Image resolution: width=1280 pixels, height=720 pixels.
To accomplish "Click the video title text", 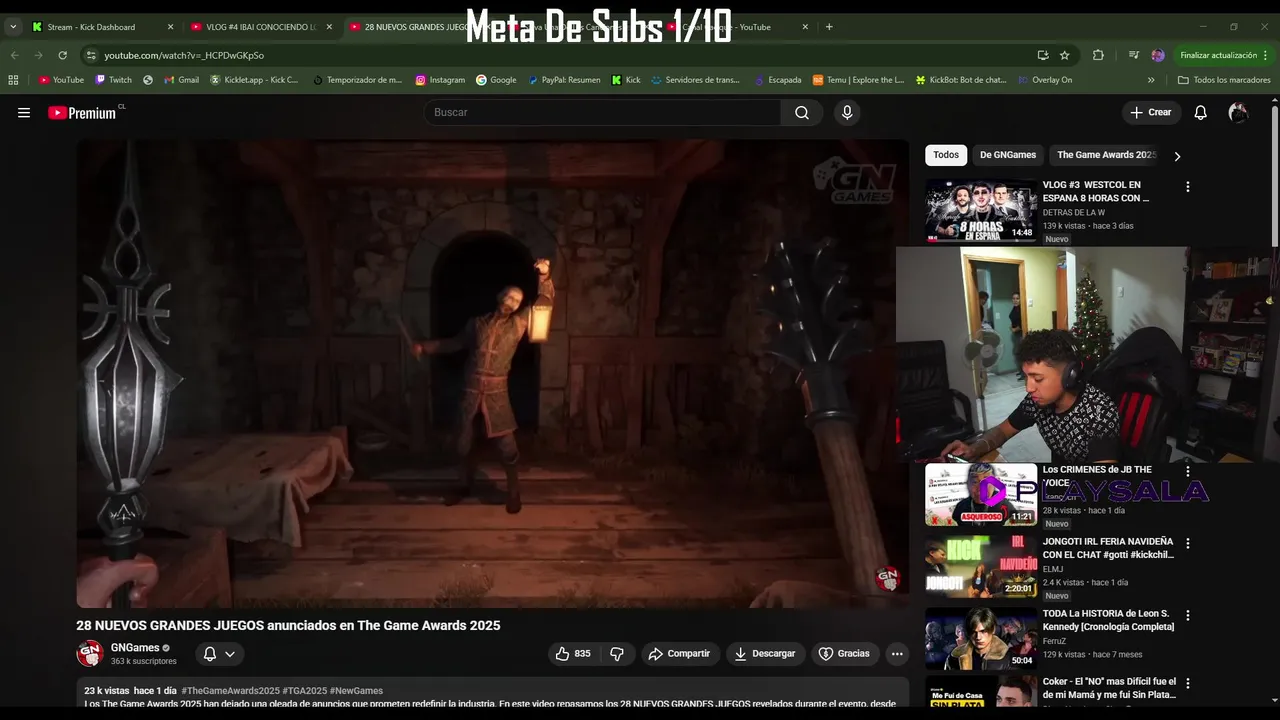I will tap(288, 626).
